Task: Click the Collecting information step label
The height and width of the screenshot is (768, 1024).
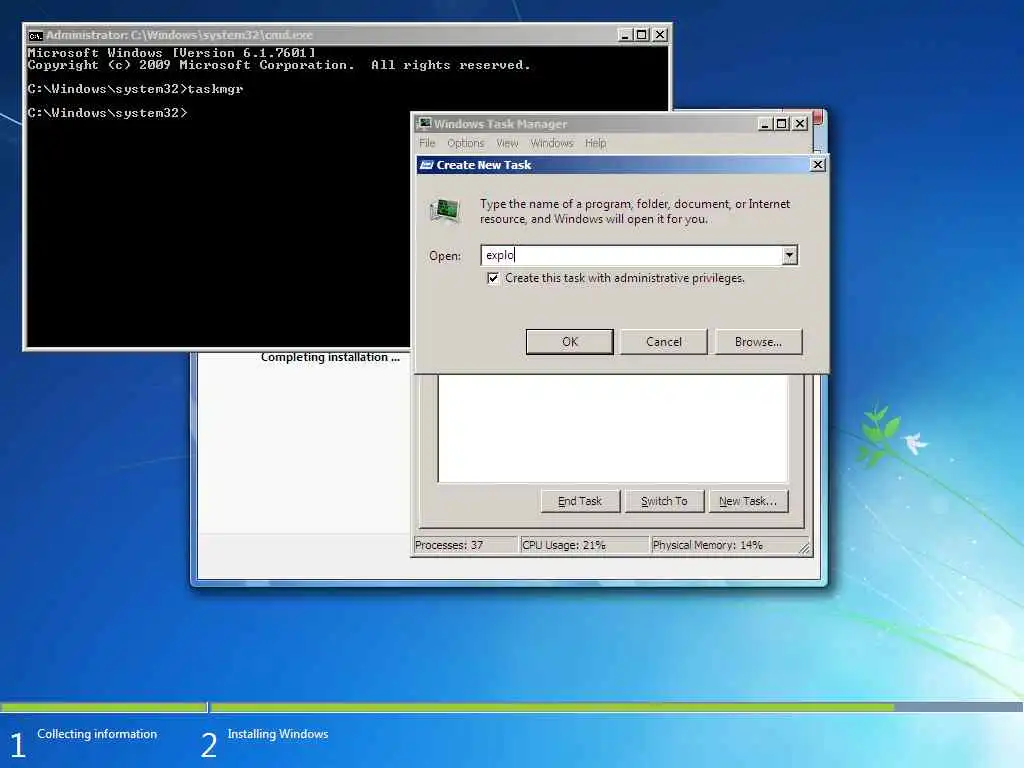Action: pyautogui.click(x=97, y=734)
